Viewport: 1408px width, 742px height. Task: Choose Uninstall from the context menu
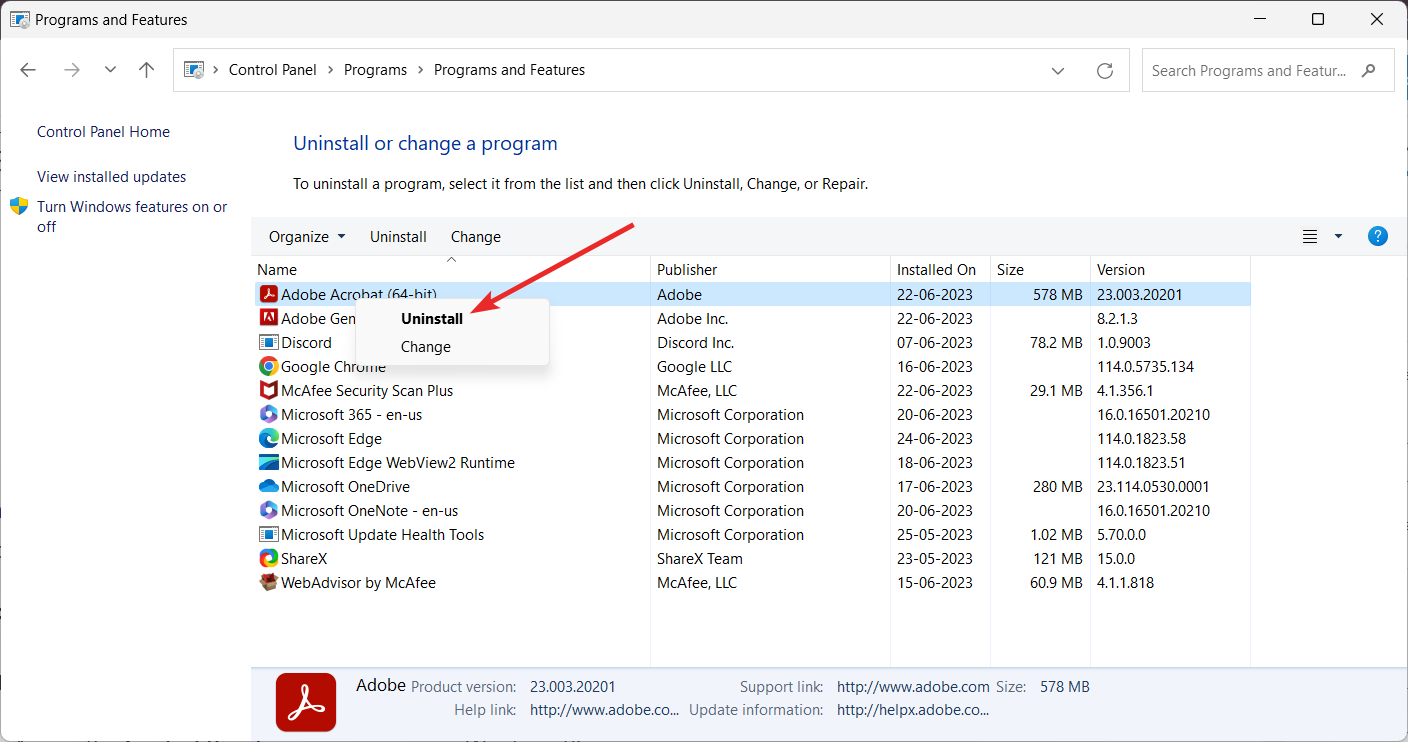[x=432, y=319]
